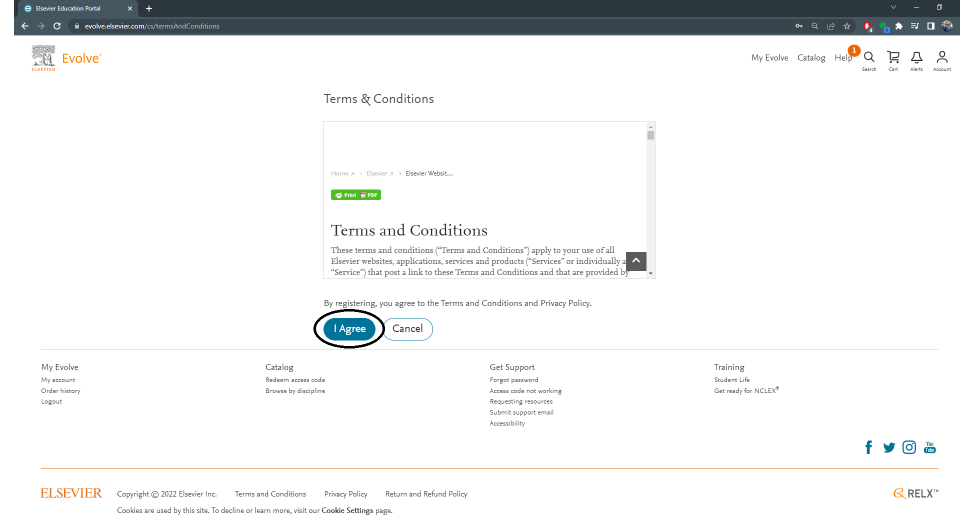Visit the Twitter social icon
960x520 pixels.
tap(889, 448)
